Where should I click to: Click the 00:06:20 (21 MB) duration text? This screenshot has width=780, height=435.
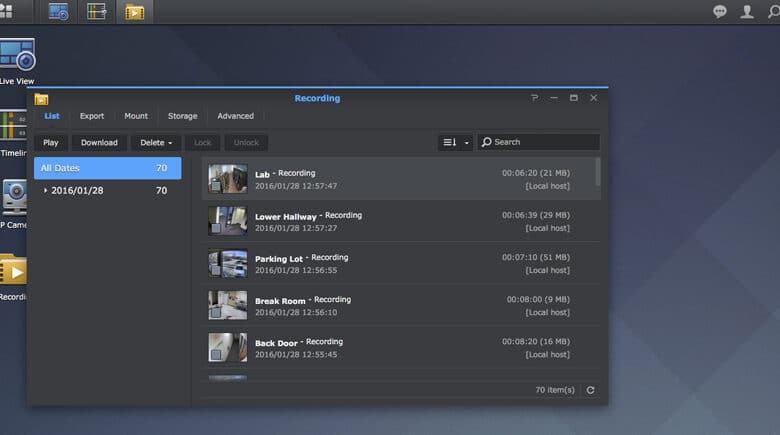tap(536, 173)
